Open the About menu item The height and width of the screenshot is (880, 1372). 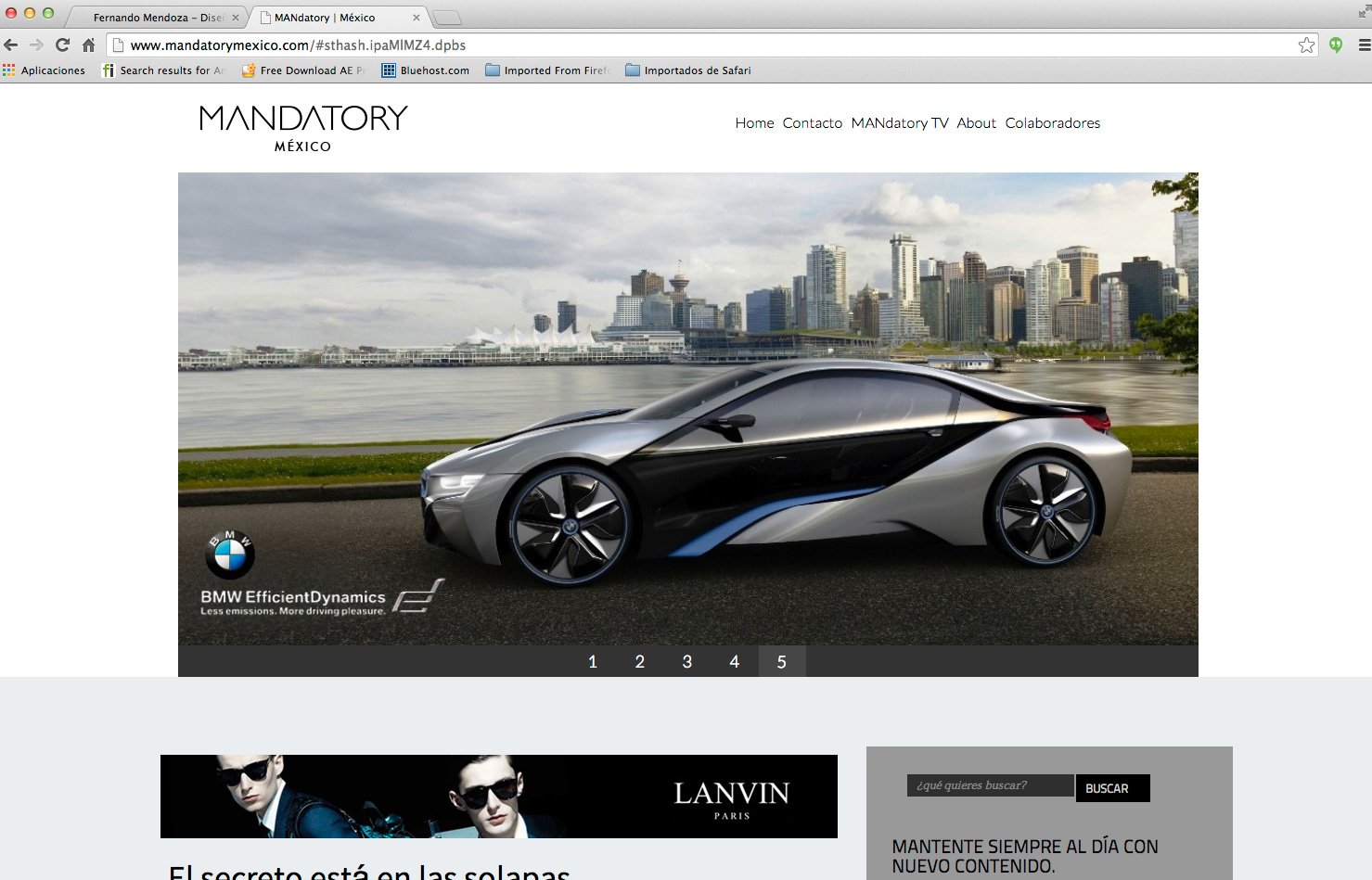(977, 123)
